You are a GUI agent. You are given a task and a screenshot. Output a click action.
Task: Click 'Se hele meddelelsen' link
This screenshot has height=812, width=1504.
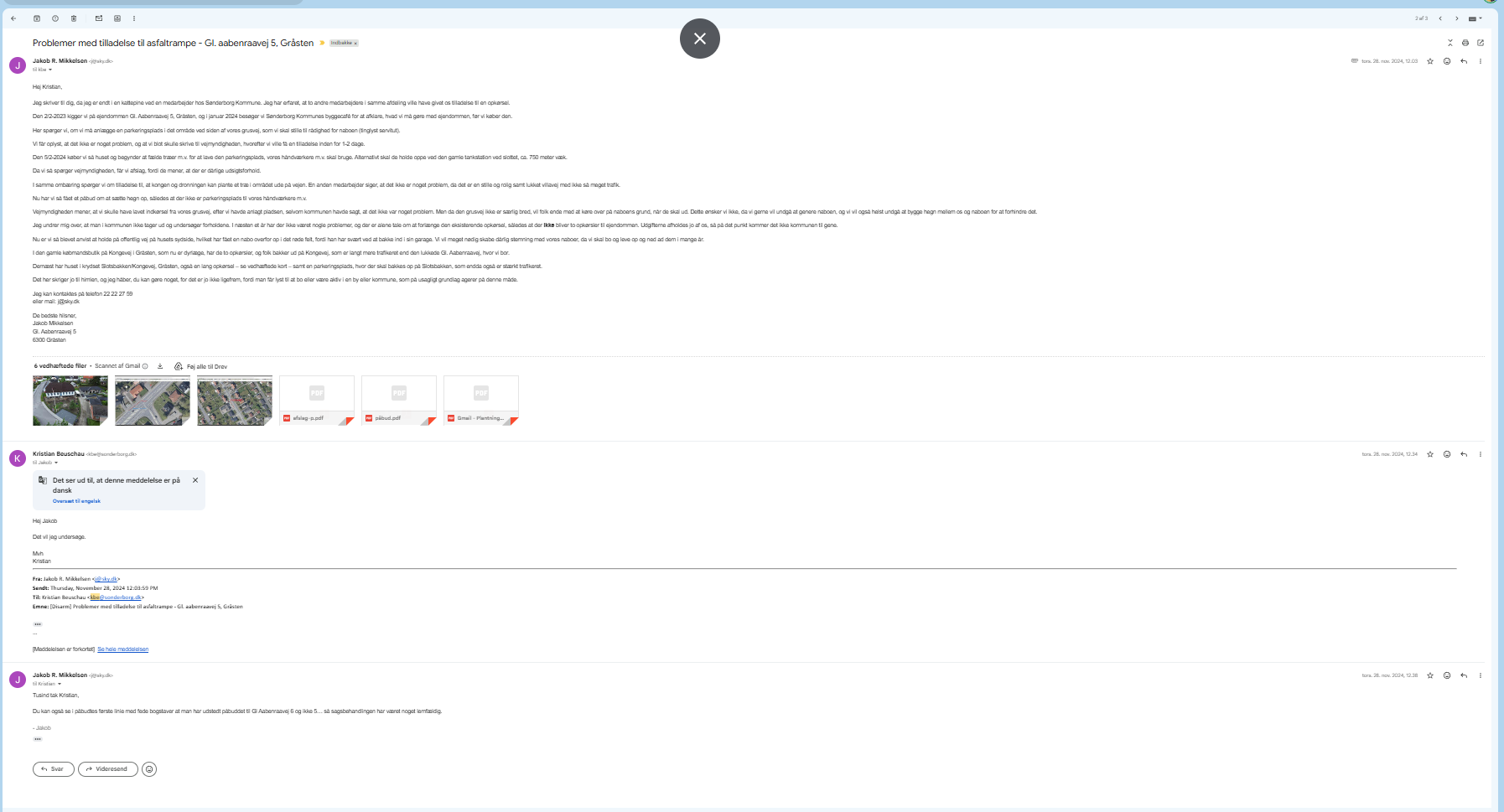pos(122,649)
